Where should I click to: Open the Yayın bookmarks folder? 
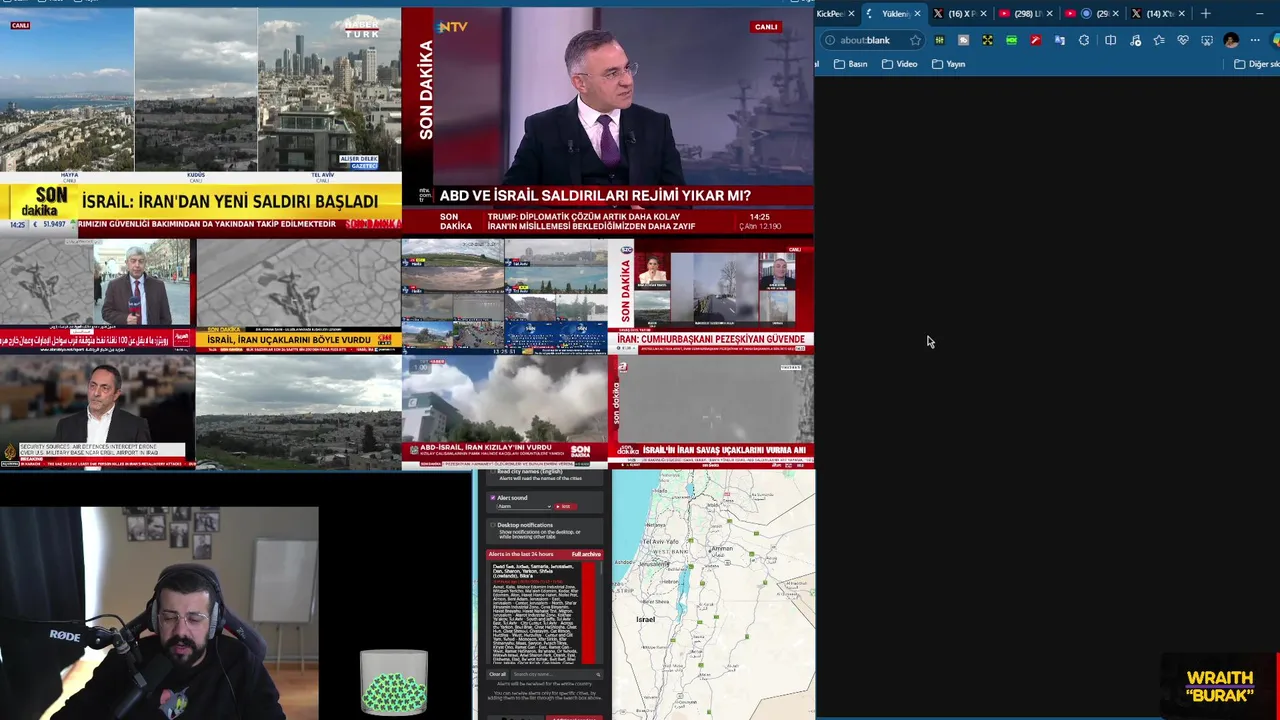click(949, 64)
